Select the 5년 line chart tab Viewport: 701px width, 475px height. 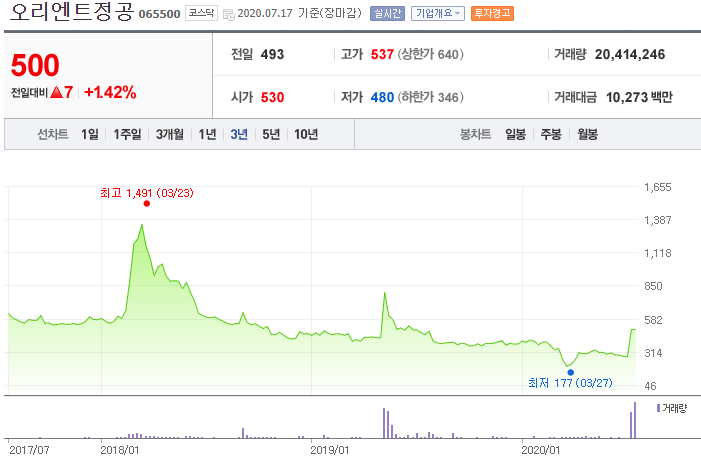(271, 134)
